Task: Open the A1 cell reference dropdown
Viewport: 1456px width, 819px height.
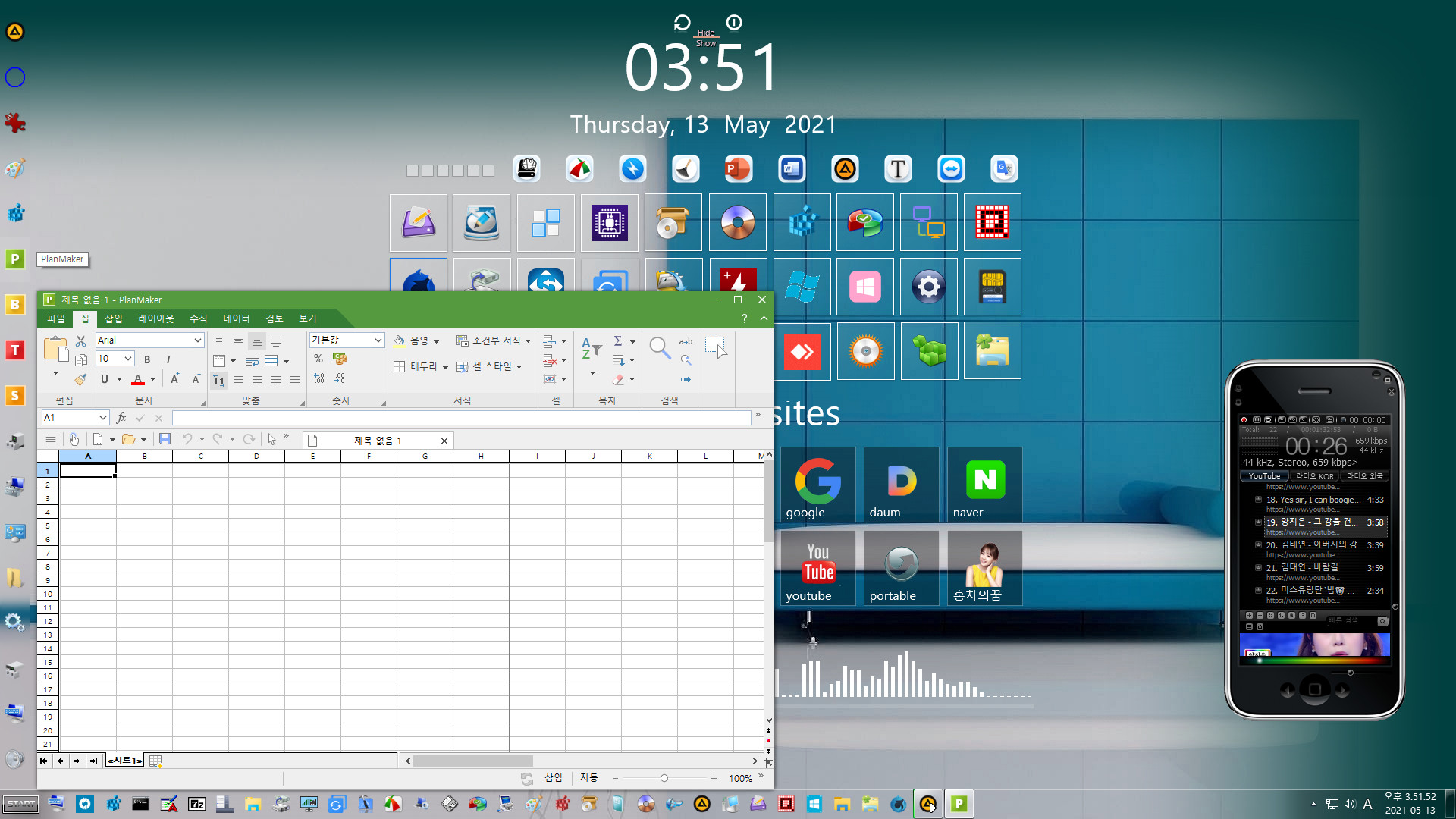Action: (x=102, y=418)
